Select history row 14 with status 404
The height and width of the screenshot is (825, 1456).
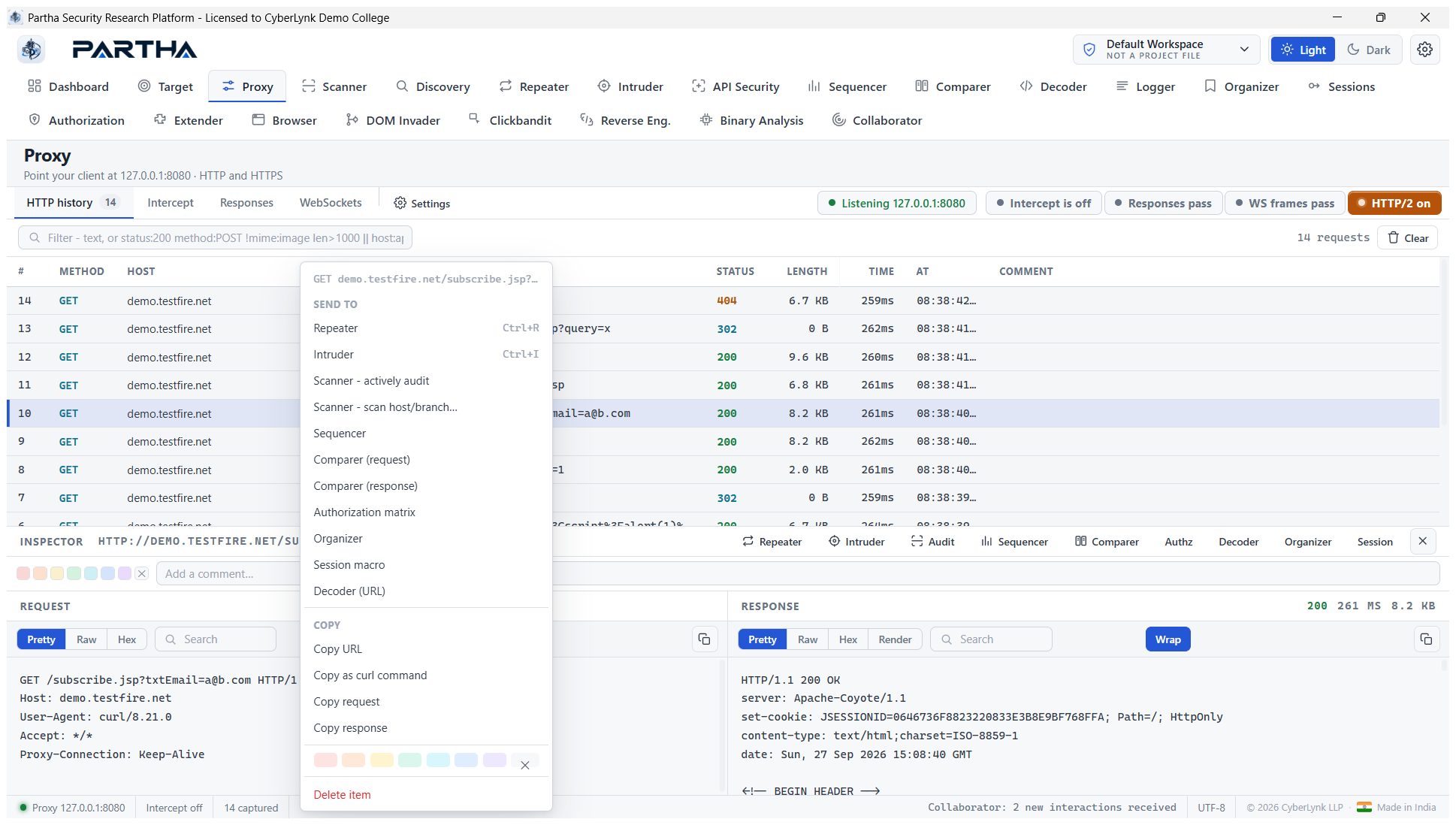[x=723, y=301]
